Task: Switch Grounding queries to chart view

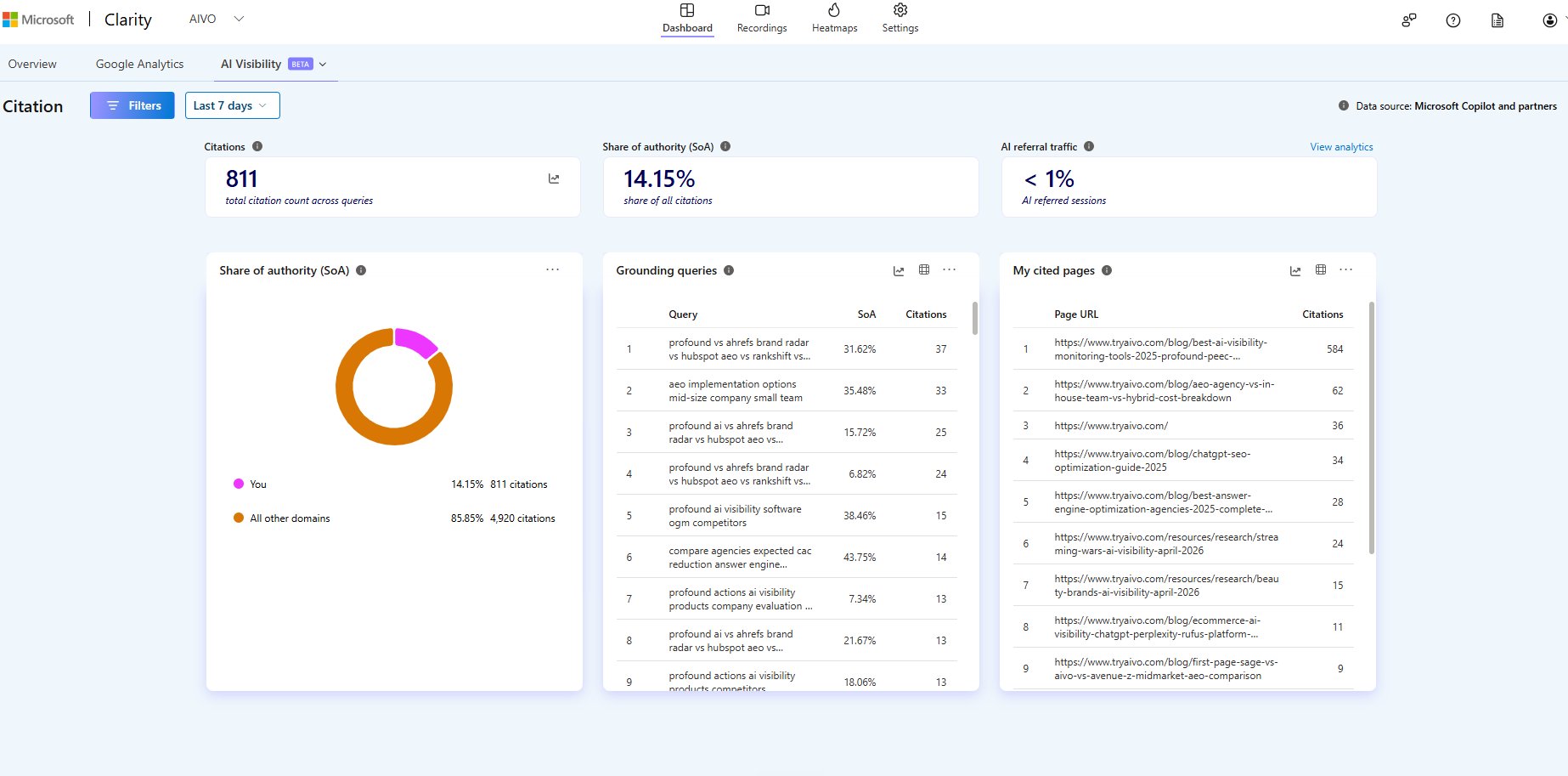Action: [x=899, y=270]
